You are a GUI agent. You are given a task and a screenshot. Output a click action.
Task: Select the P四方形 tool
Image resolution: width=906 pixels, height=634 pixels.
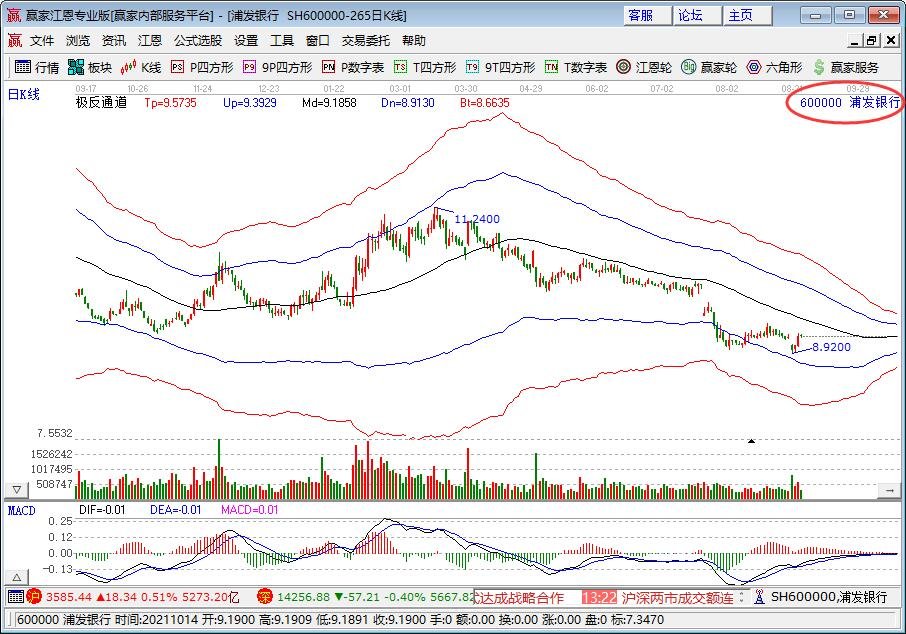click(202, 68)
